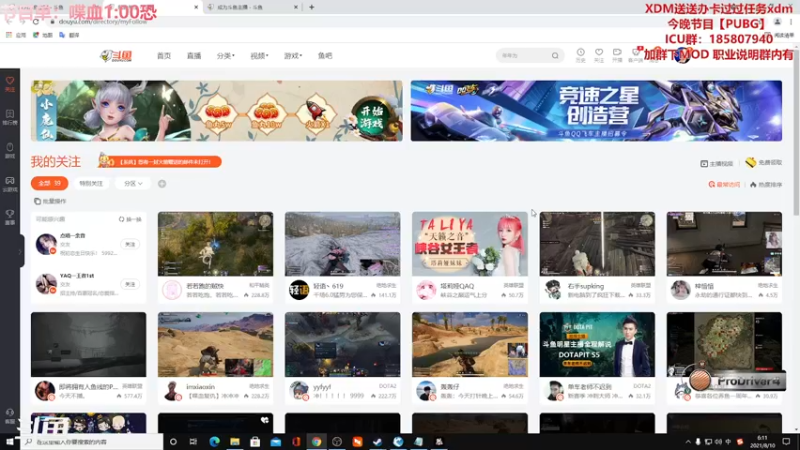
Task: Open Microsoft Edge on the taskbar
Action: (214, 442)
